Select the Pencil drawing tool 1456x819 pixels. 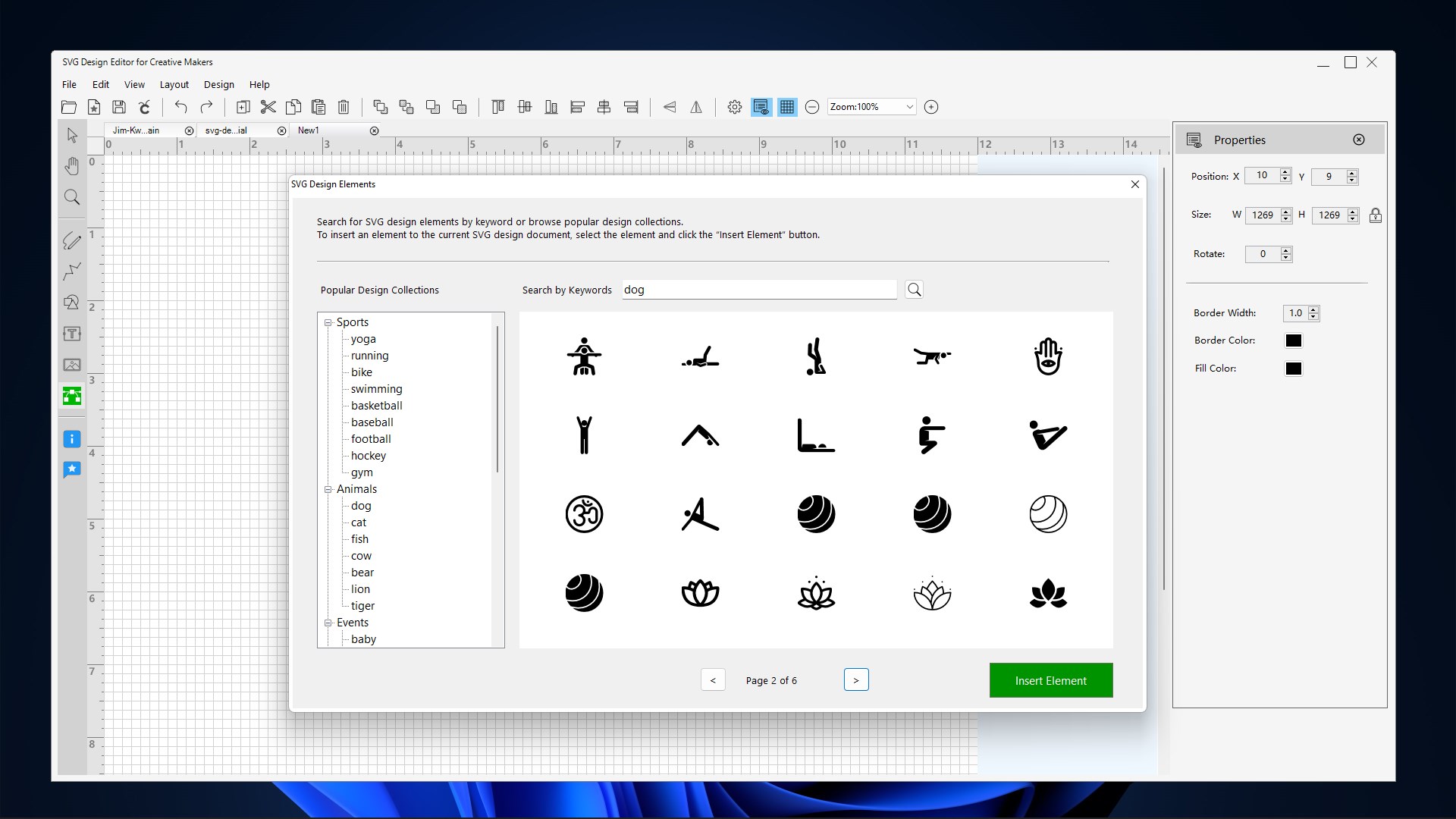72,241
